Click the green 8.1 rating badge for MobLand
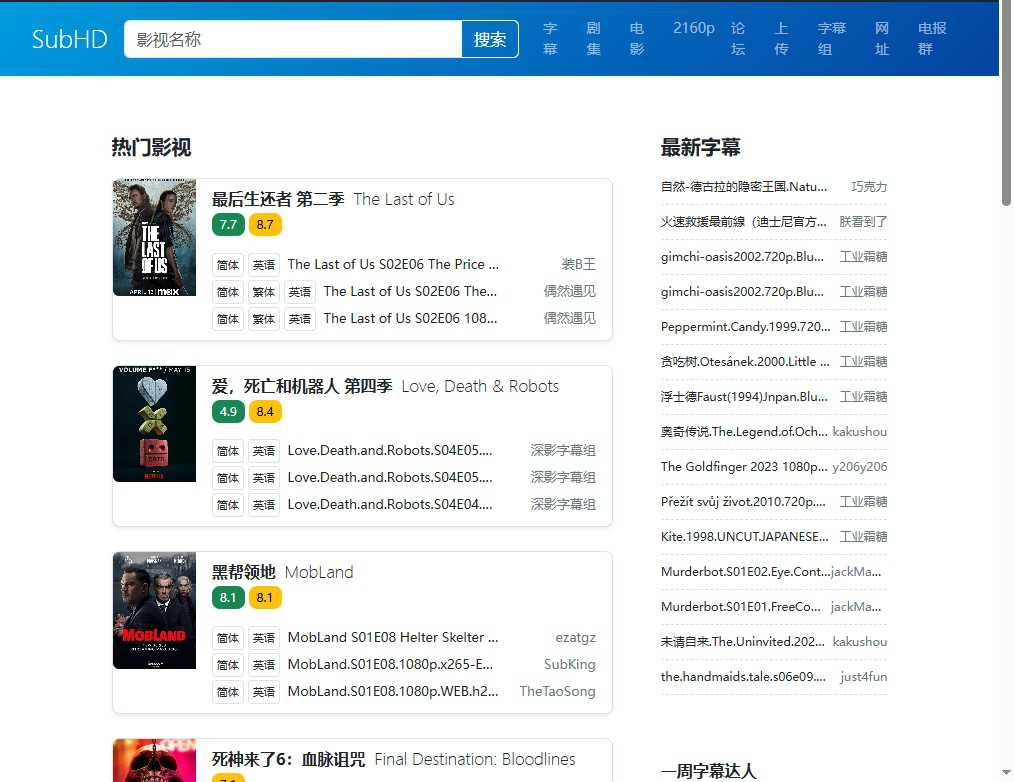Image resolution: width=1014 pixels, height=782 pixels. click(227, 597)
